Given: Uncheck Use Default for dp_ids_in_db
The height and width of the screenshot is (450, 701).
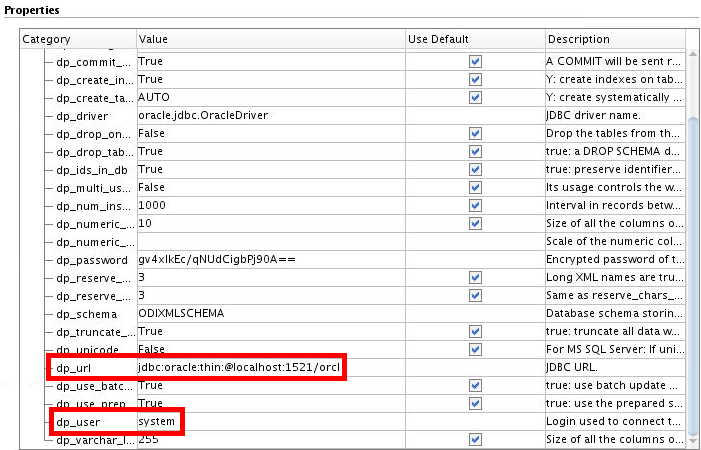Looking at the screenshot, I should point(475,170).
